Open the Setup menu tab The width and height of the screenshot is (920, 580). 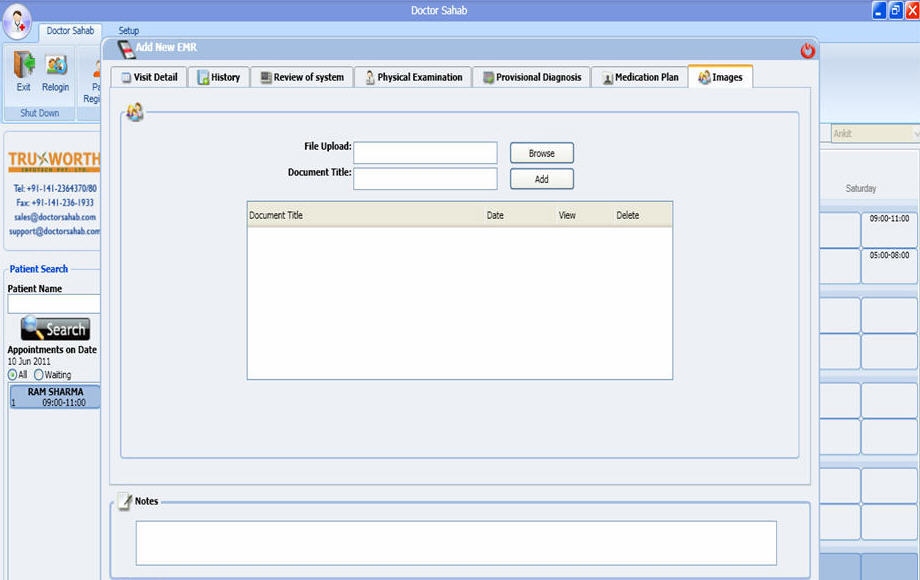tap(129, 31)
